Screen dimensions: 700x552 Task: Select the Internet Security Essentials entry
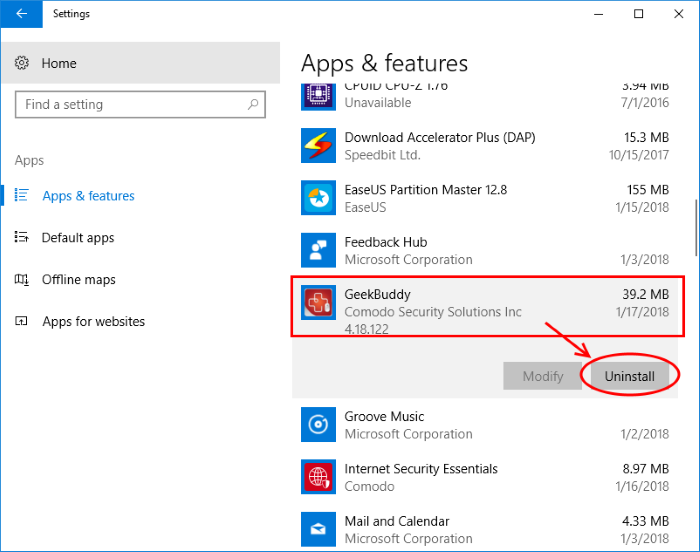coord(485,477)
